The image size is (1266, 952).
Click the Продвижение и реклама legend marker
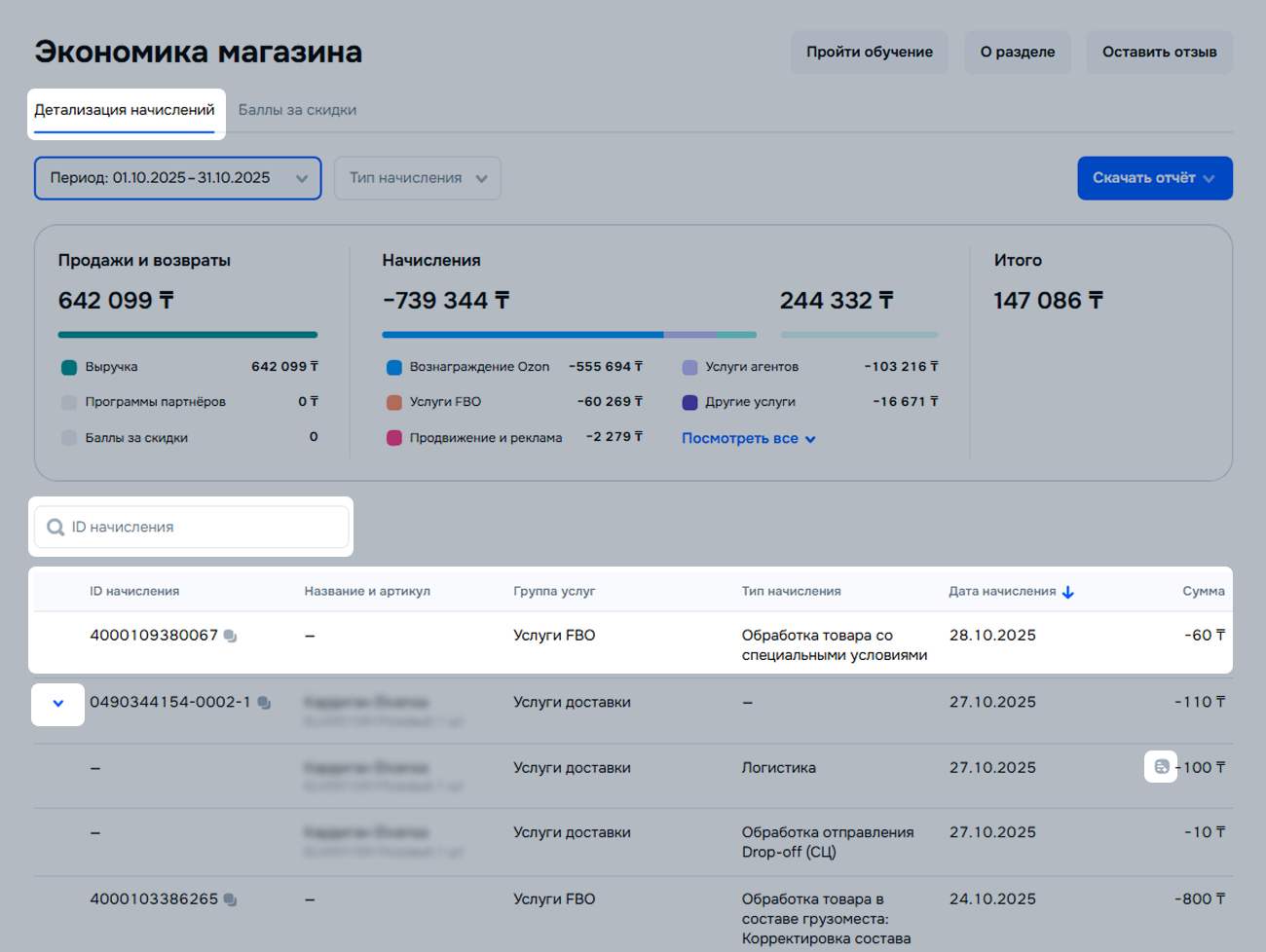(x=394, y=438)
